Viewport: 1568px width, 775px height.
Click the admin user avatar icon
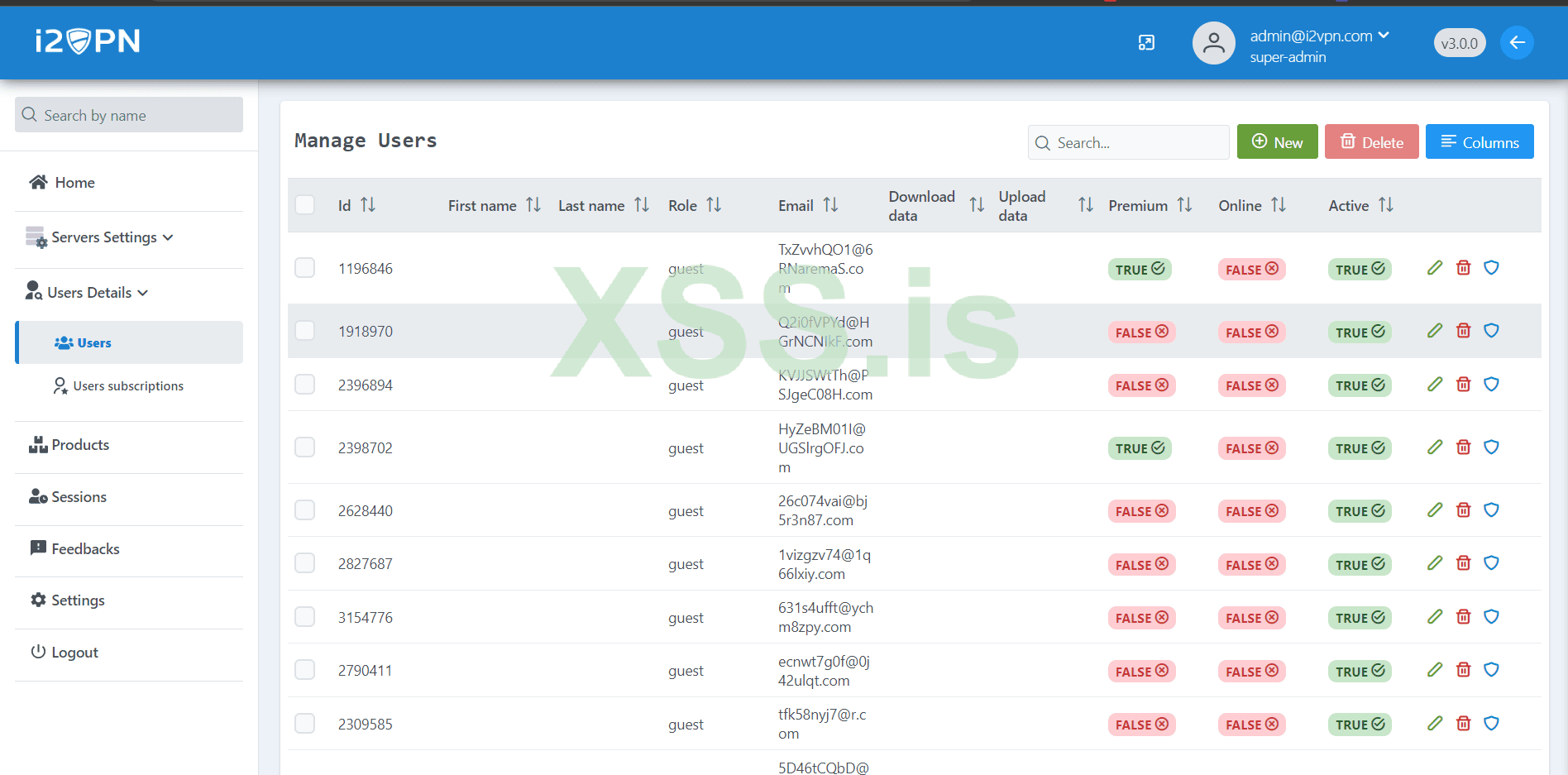(x=1213, y=43)
